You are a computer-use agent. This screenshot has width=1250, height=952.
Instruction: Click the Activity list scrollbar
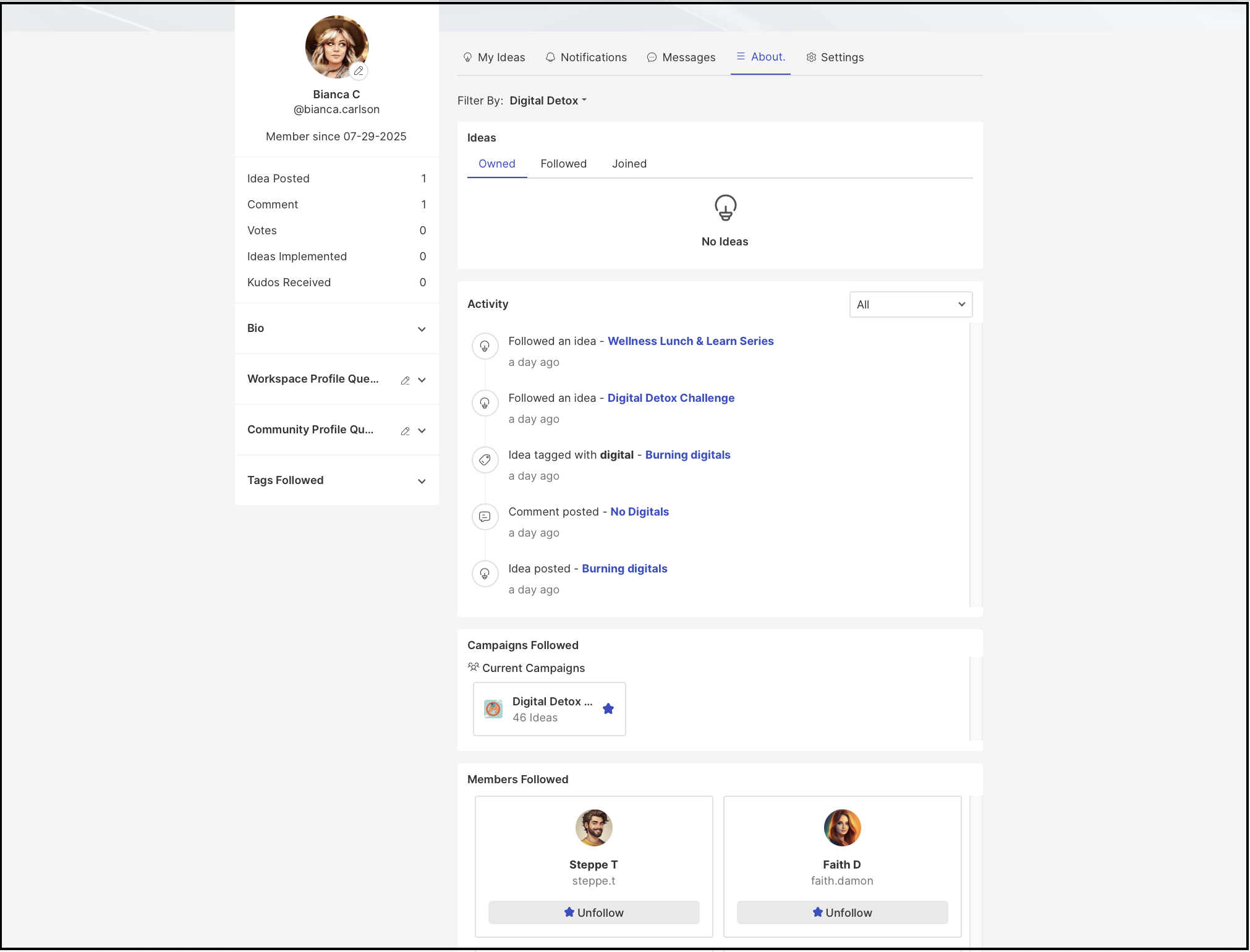point(975,465)
